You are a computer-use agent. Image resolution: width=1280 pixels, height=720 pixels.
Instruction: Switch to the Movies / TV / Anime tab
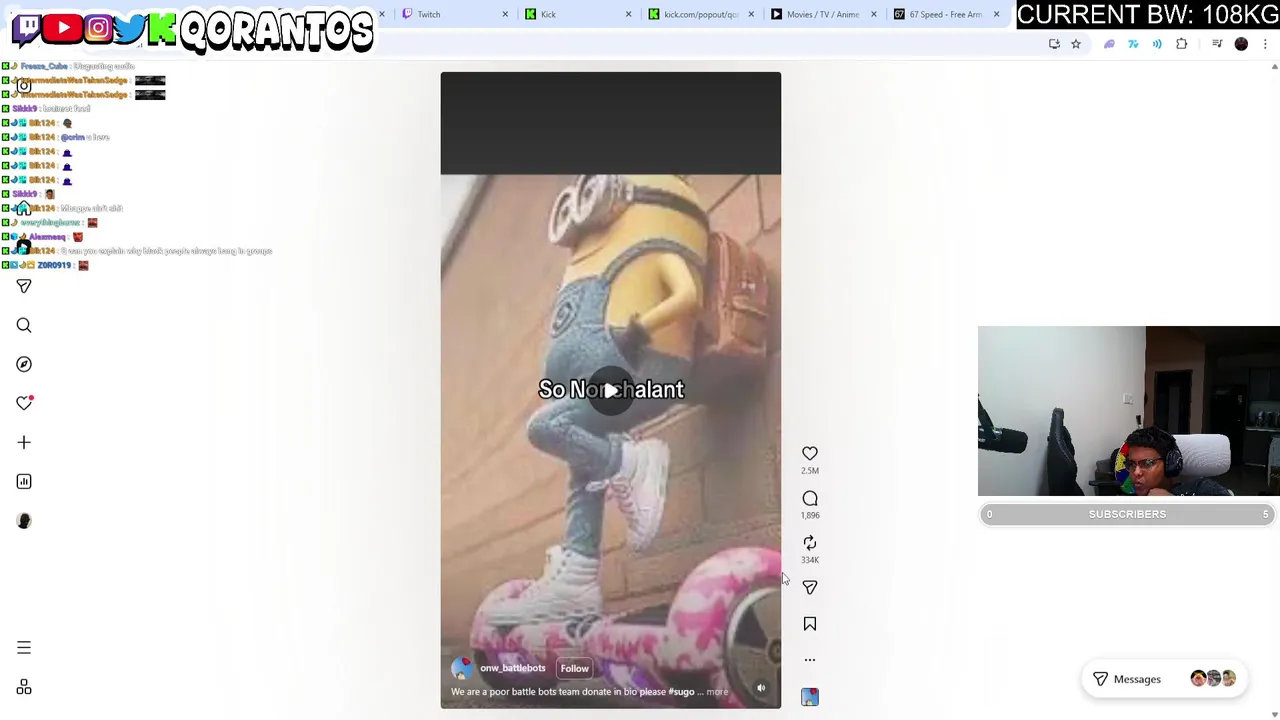coord(822,14)
